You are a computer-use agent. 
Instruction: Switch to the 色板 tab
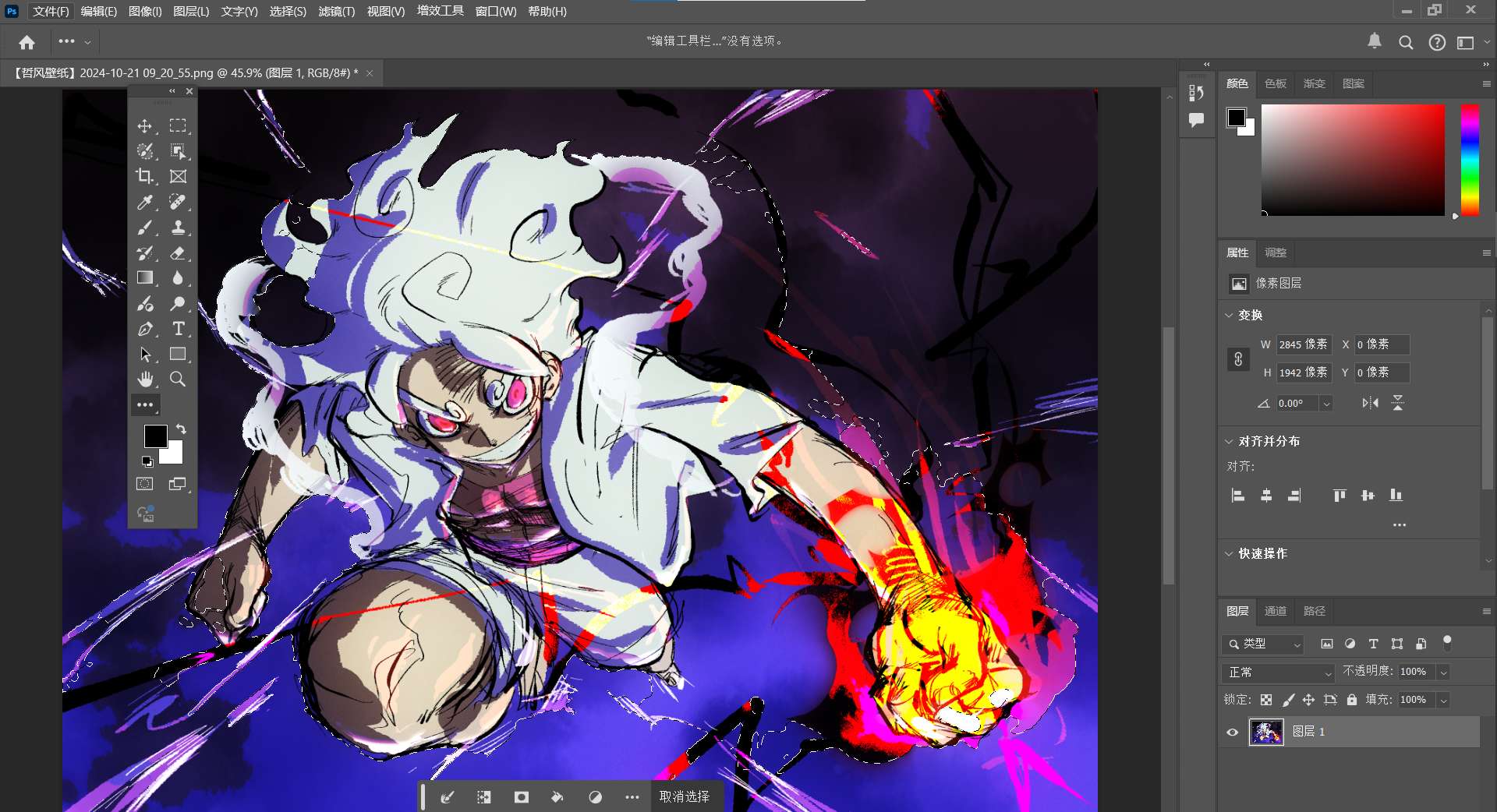[x=1276, y=83]
